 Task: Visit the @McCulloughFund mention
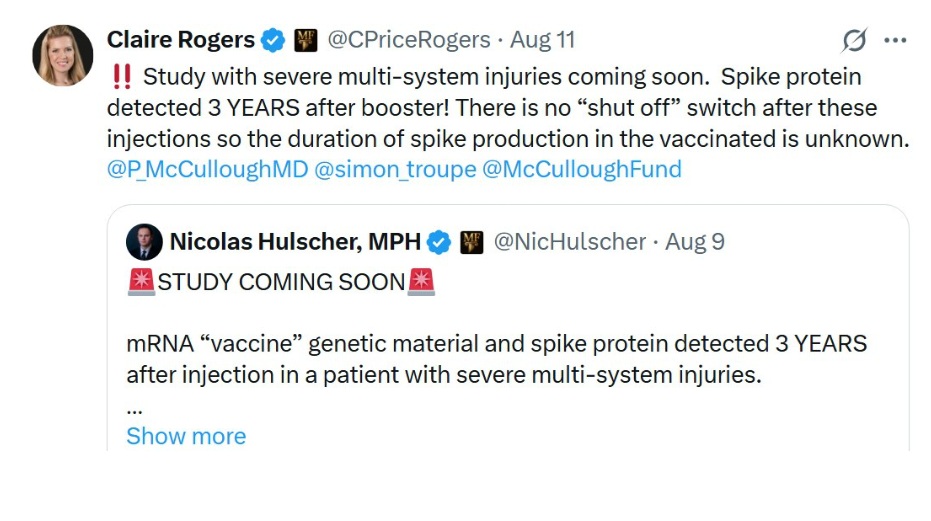tap(581, 169)
